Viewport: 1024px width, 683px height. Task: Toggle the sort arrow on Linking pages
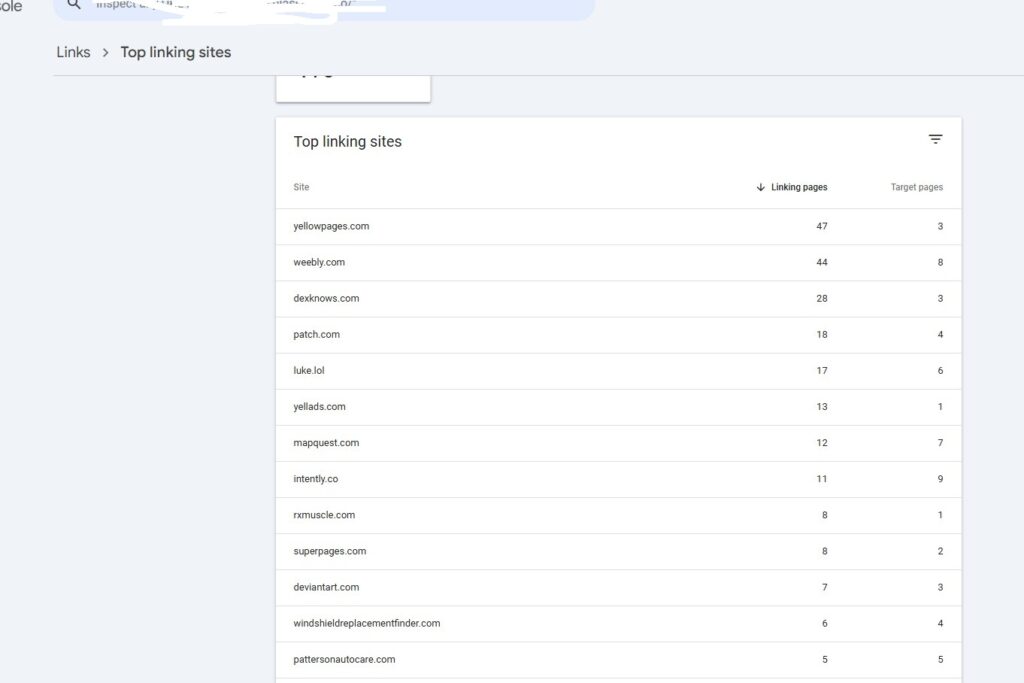tap(762, 187)
